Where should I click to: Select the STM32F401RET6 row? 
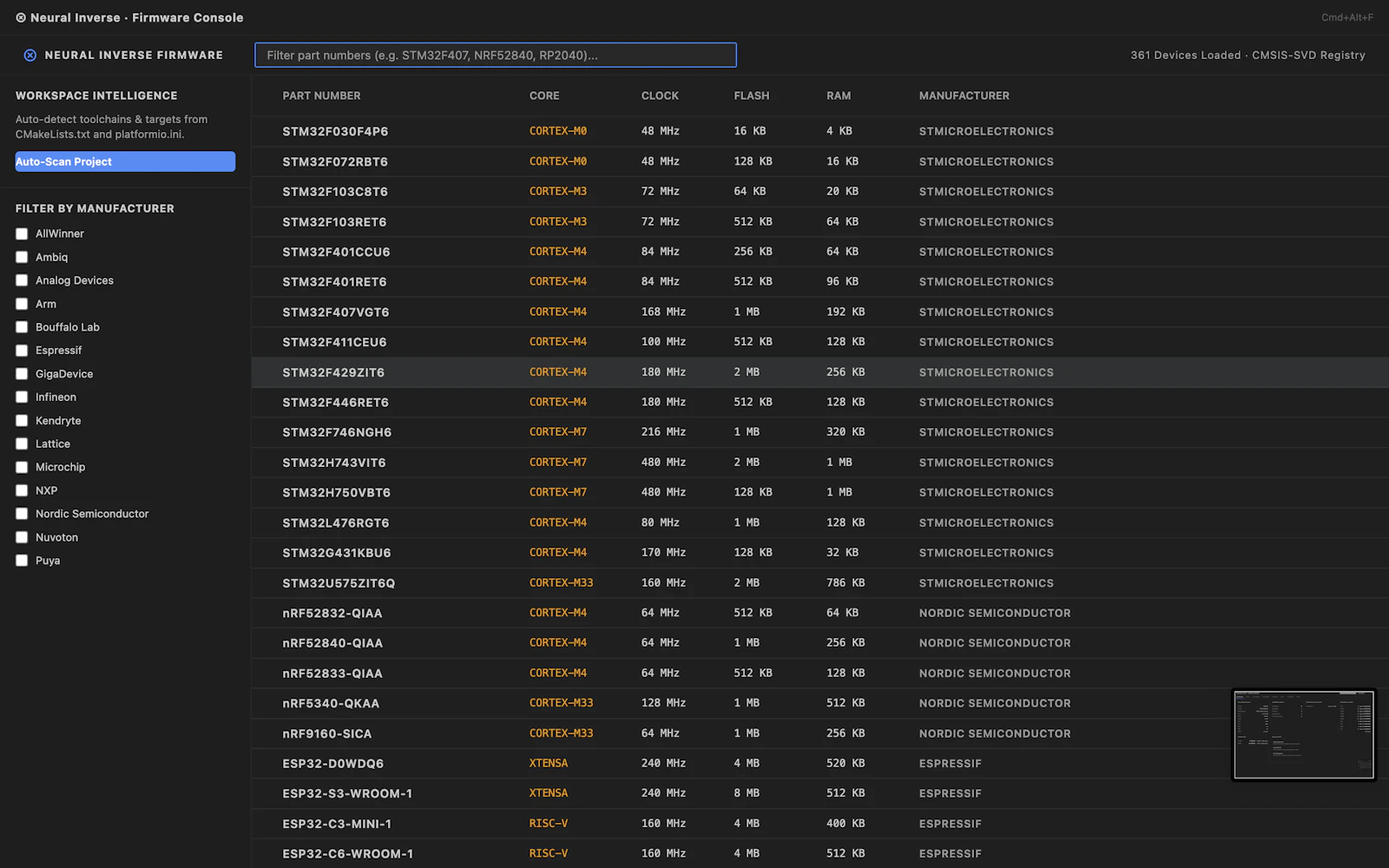point(820,281)
